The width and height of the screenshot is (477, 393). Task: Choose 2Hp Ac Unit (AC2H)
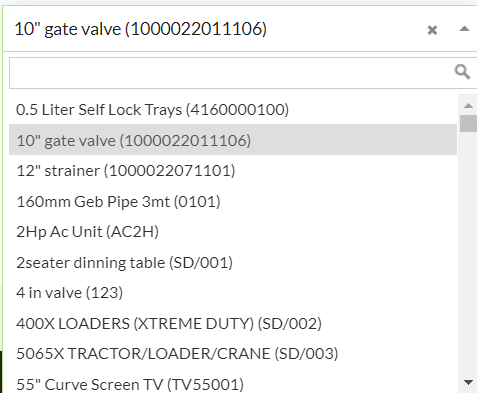233,232
